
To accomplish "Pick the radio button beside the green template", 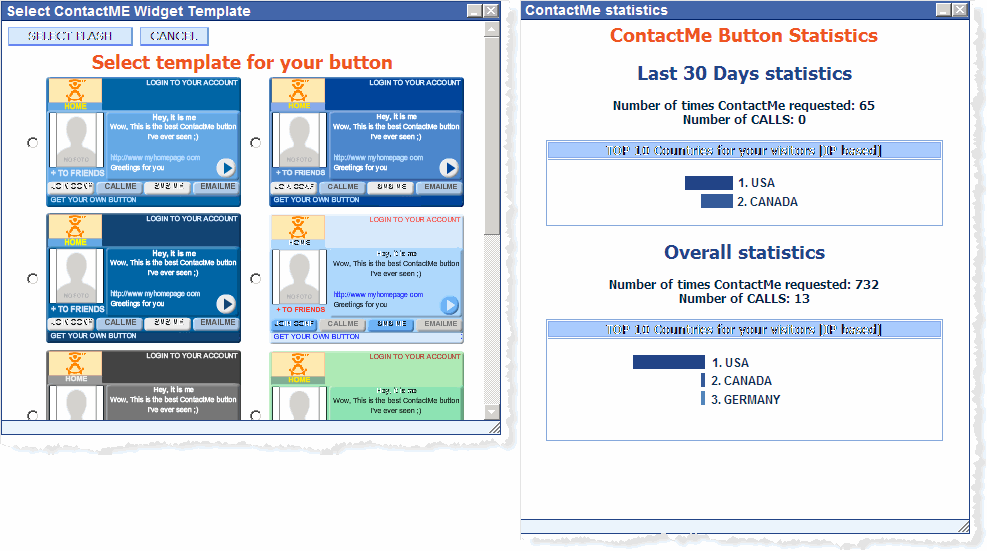I will pos(256,415).
